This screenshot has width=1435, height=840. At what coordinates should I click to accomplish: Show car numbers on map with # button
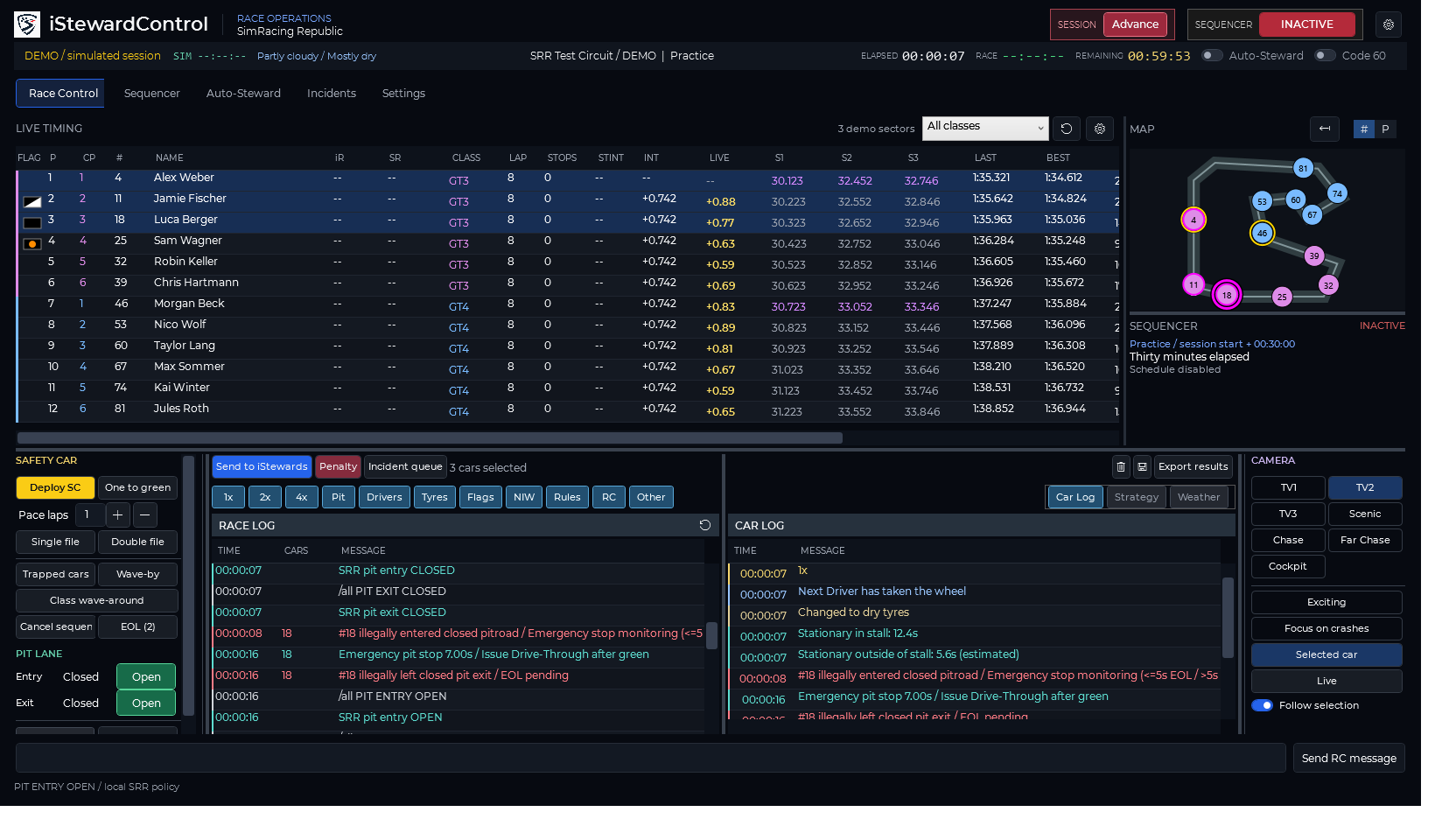pos(1364,129)
